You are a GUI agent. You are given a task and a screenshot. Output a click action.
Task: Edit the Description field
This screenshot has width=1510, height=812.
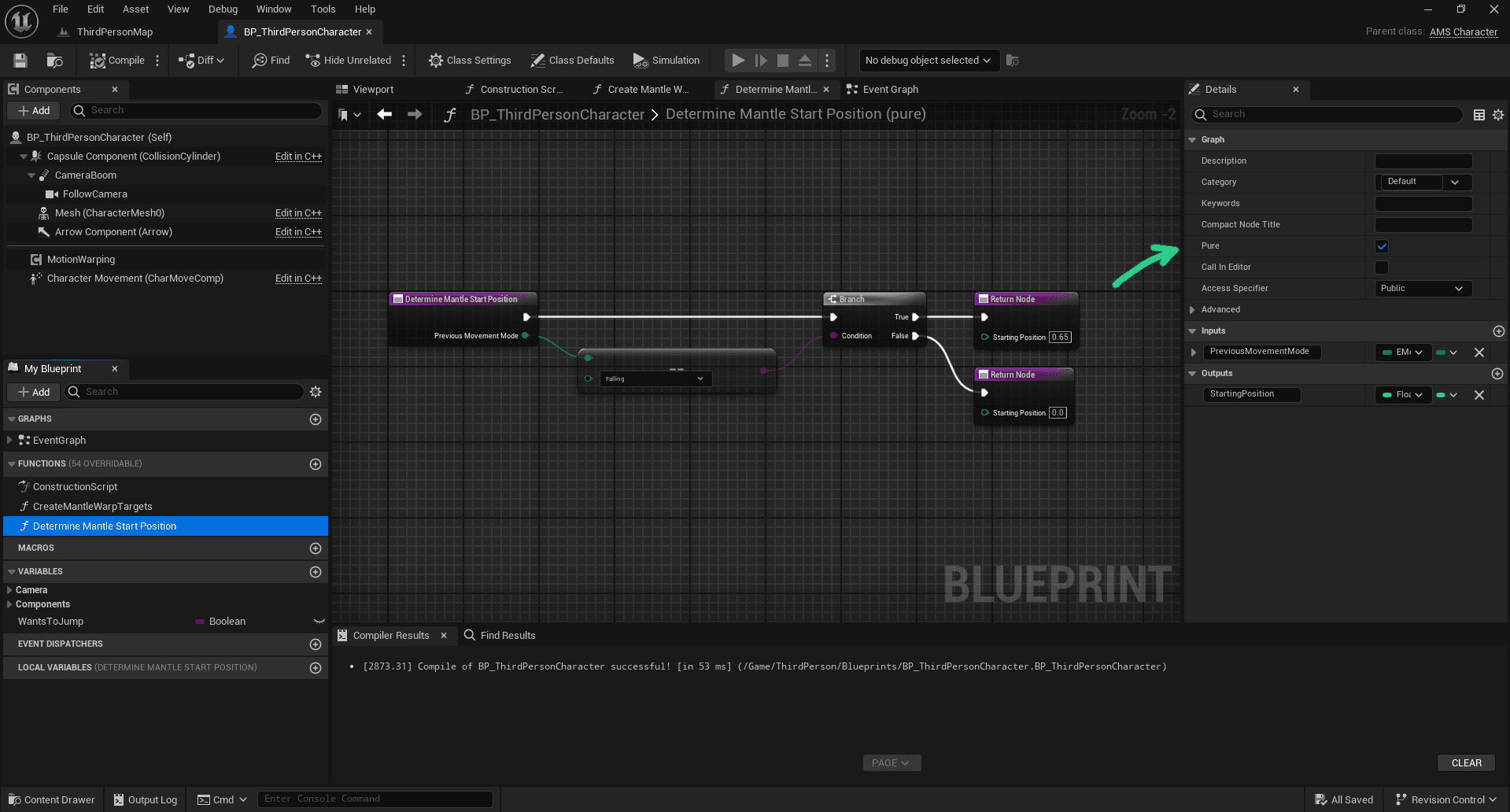coord(1423,161)
